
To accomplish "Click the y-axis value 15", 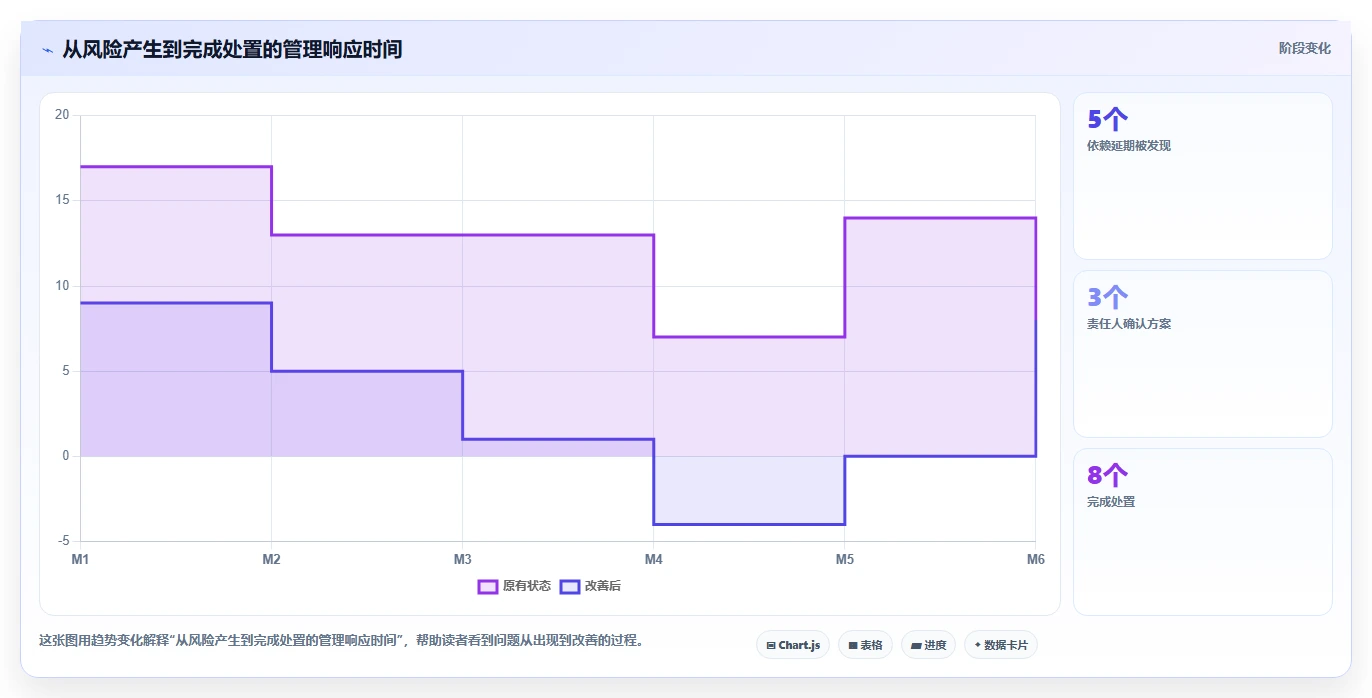I will click(x=62, y=200).
